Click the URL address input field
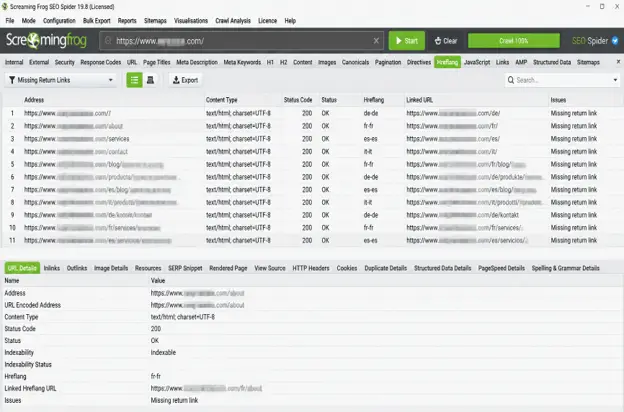Screen dimensions: 624x412 tap(241, 41)
